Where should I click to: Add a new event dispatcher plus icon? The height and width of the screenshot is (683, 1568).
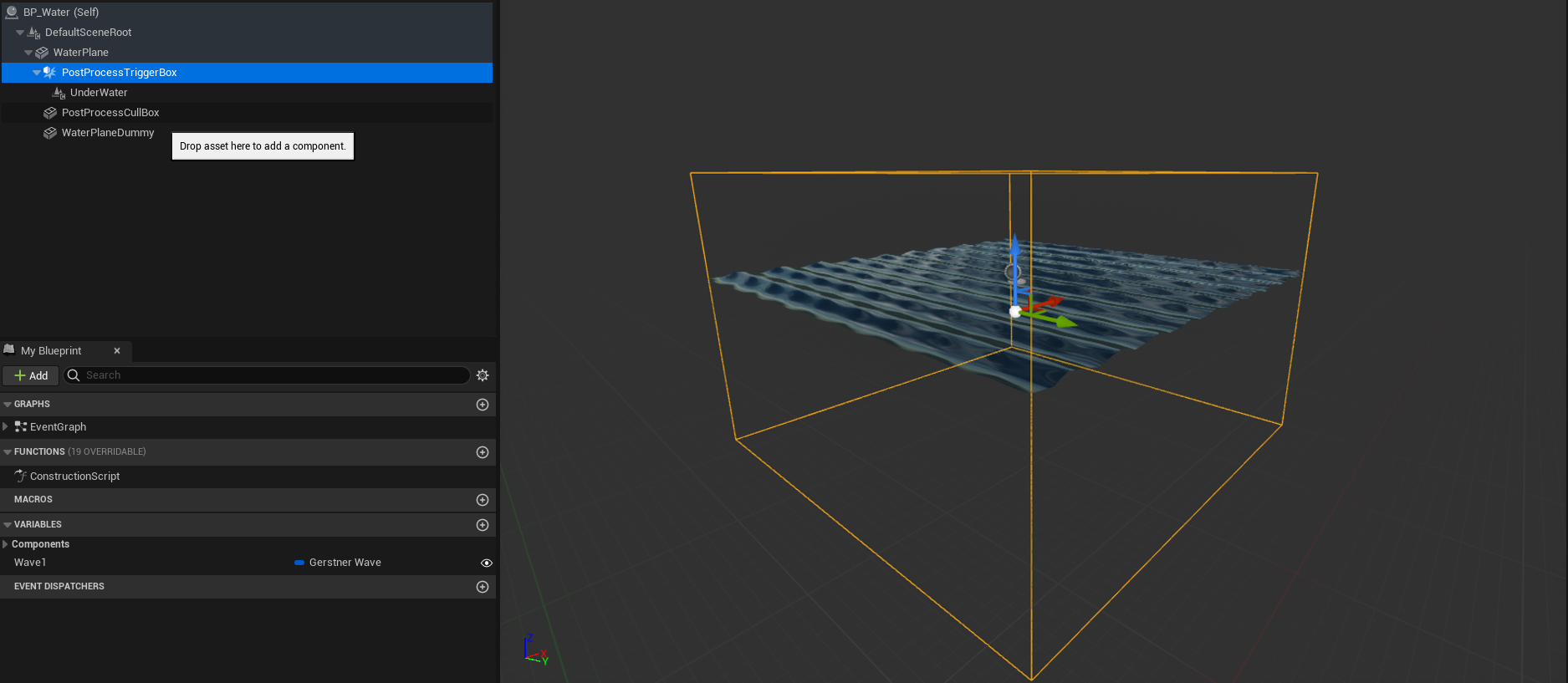(x=482, y=587)
